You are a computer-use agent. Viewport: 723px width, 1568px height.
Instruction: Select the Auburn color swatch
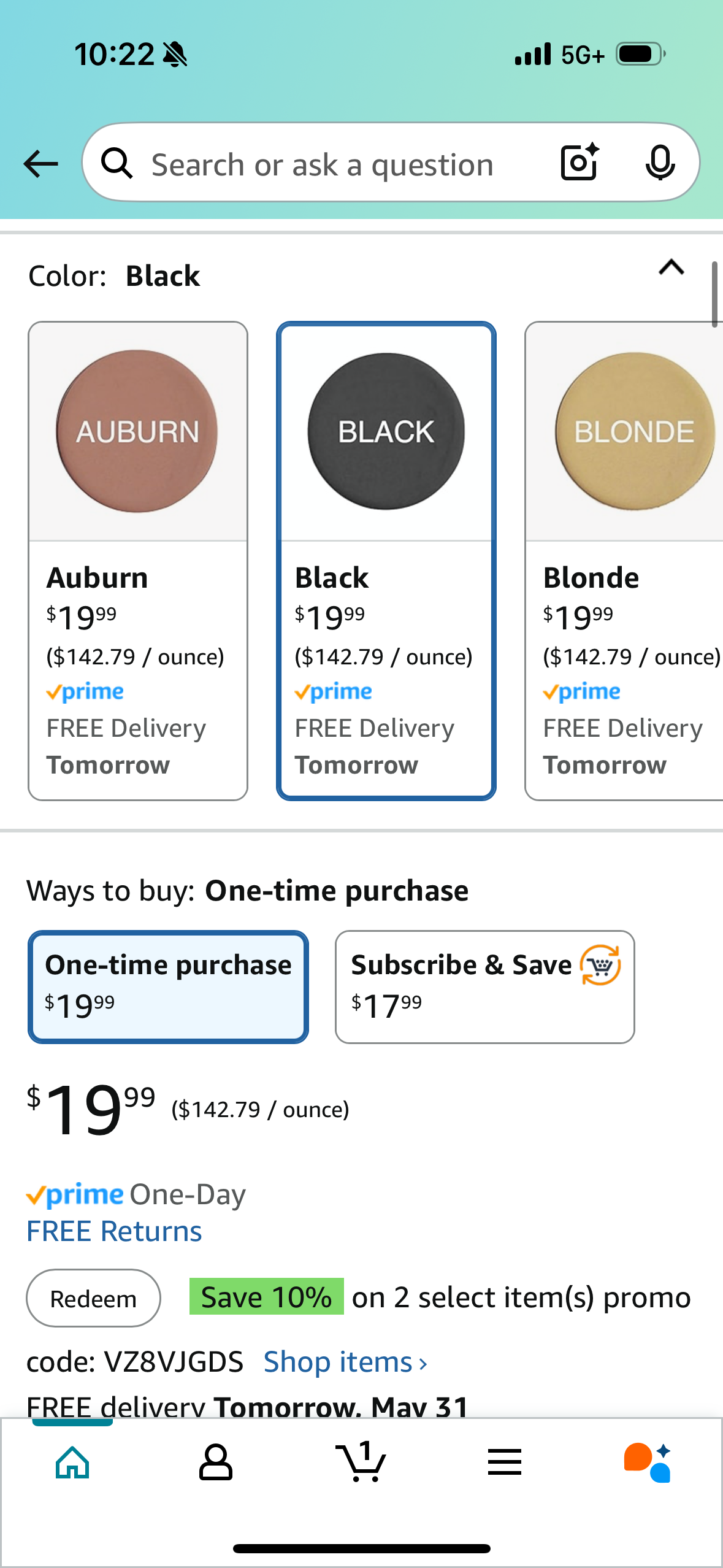(x=137, y=561)
